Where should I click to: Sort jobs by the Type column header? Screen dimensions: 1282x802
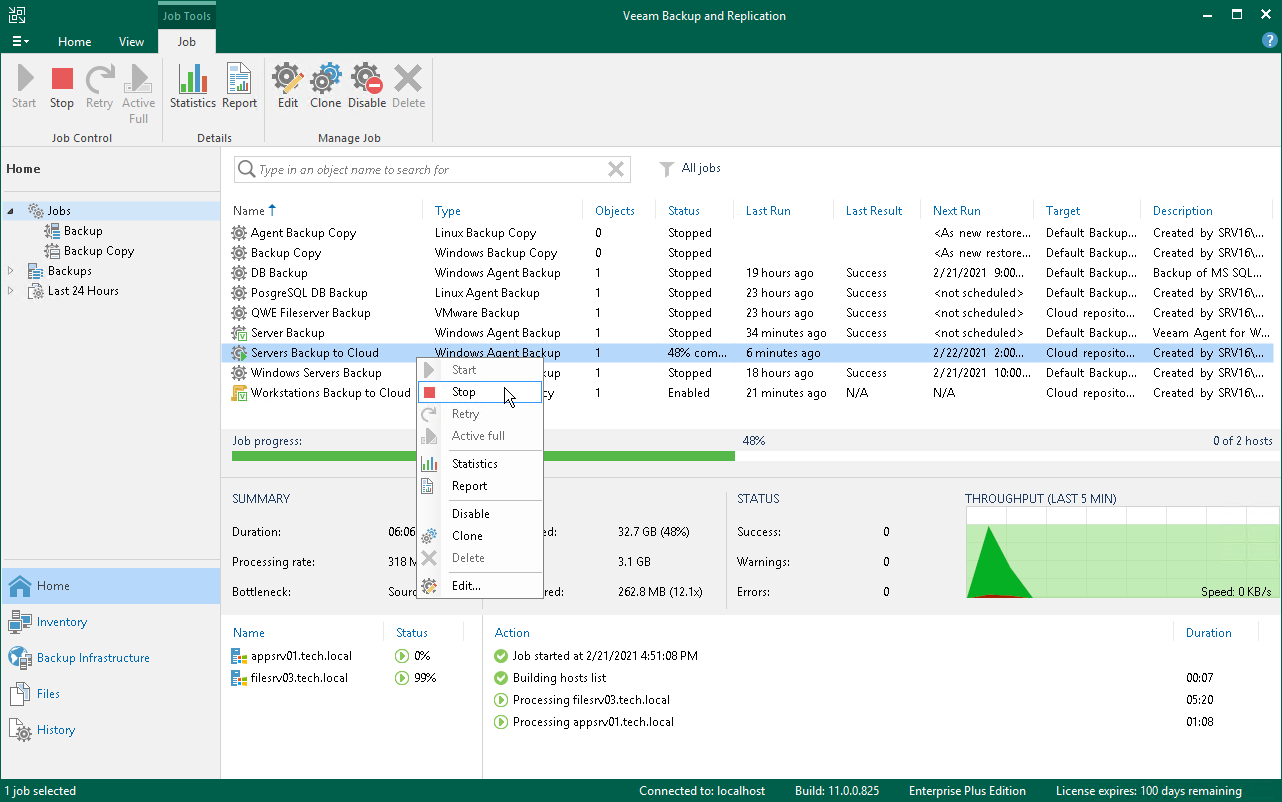(448, 211)
